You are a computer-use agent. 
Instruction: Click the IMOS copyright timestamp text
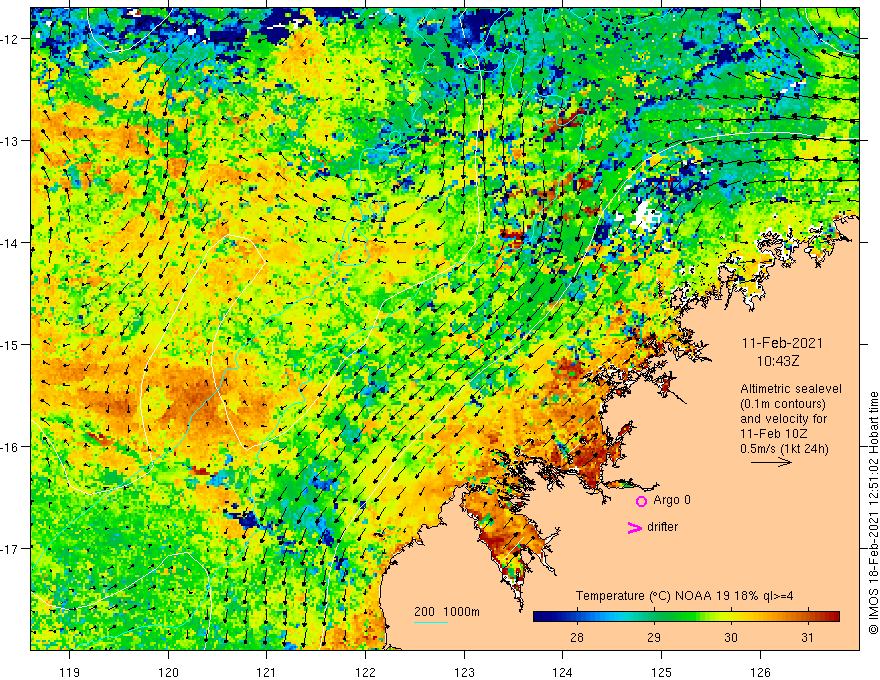873,514
